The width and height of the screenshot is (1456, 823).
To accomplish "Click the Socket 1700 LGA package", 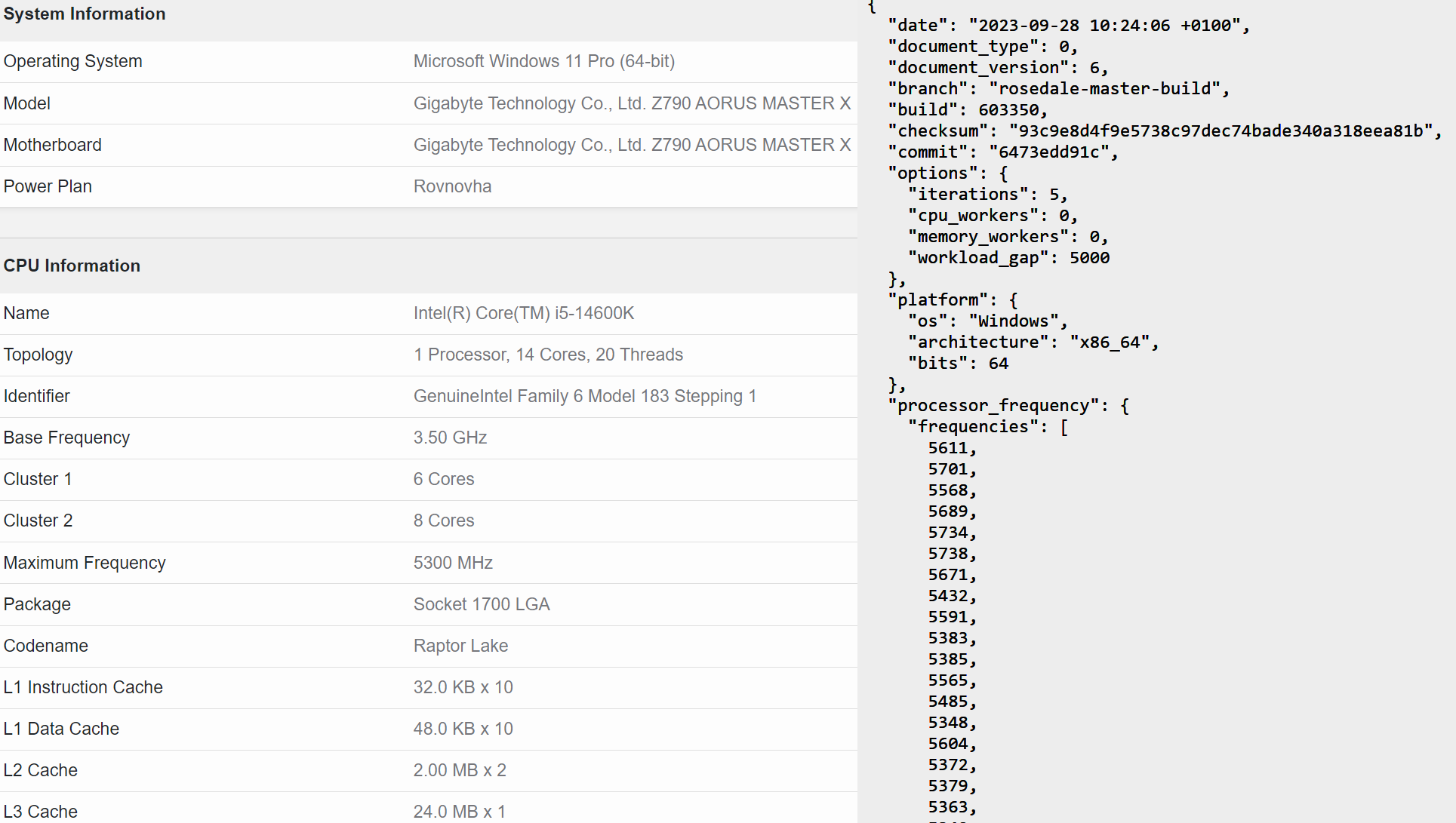I will pos(481,604).
